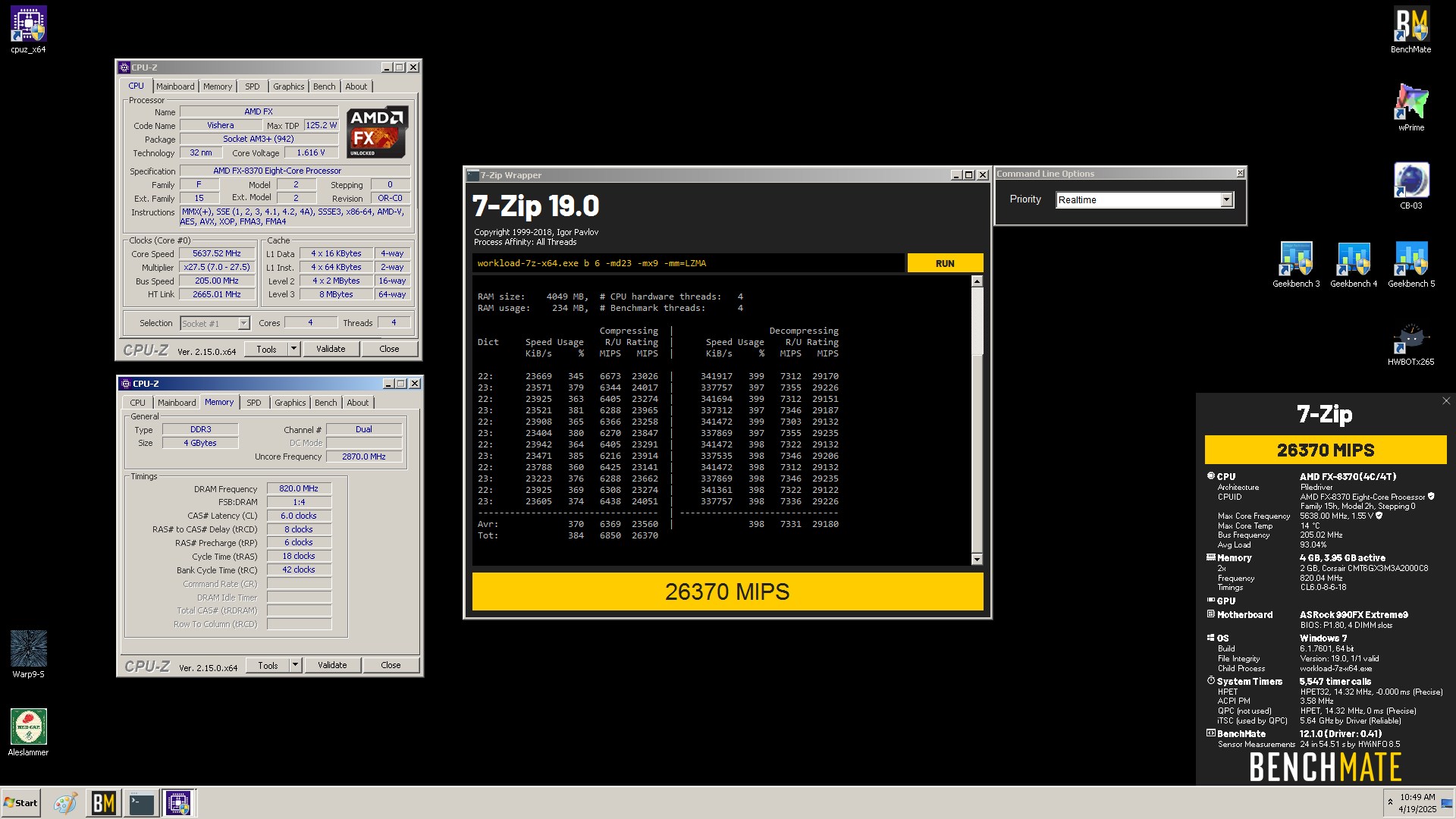Open the cpuz_x64 desktop shortcut
The width and height of the screenshot is (1456, 819).
coord(28,30)
